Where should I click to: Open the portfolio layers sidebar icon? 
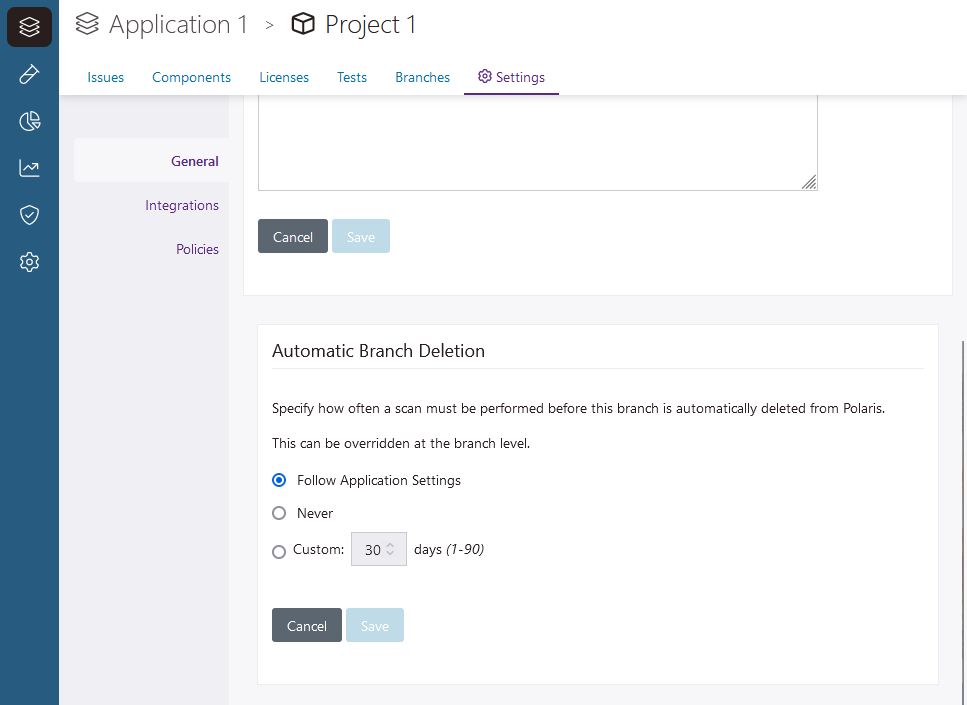coord(29,27)
